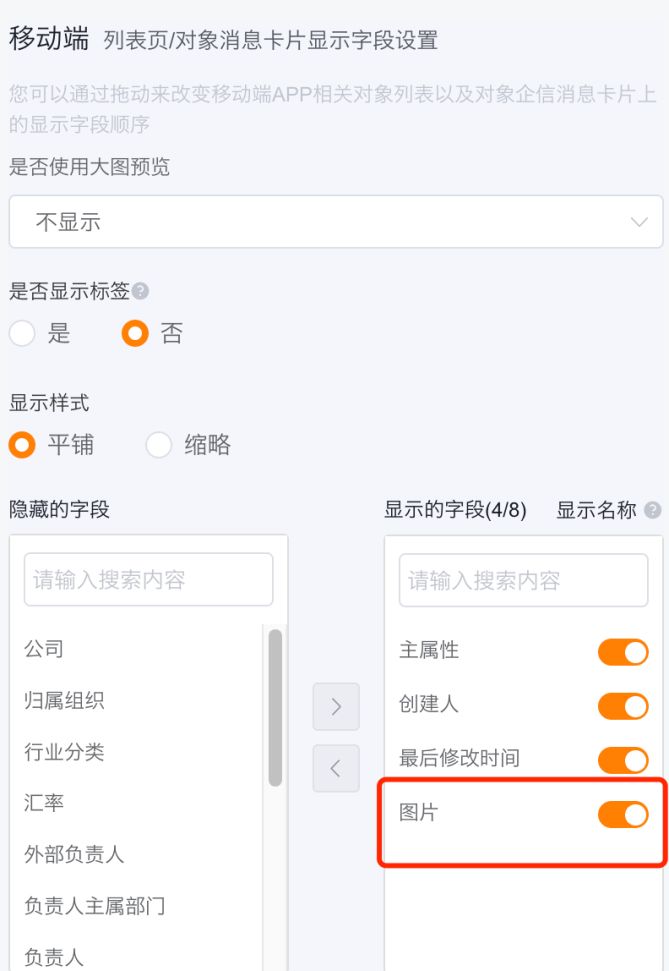Choose the 平铺 display style
Screen dimensions: 669x971
click(x=22, y=445)
